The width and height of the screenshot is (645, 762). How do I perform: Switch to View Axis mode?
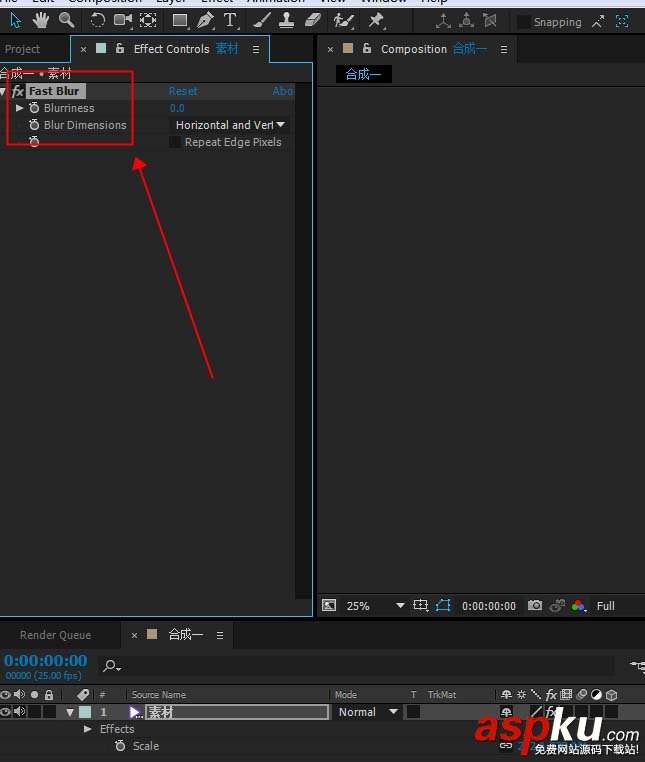(x=489, y=21)
